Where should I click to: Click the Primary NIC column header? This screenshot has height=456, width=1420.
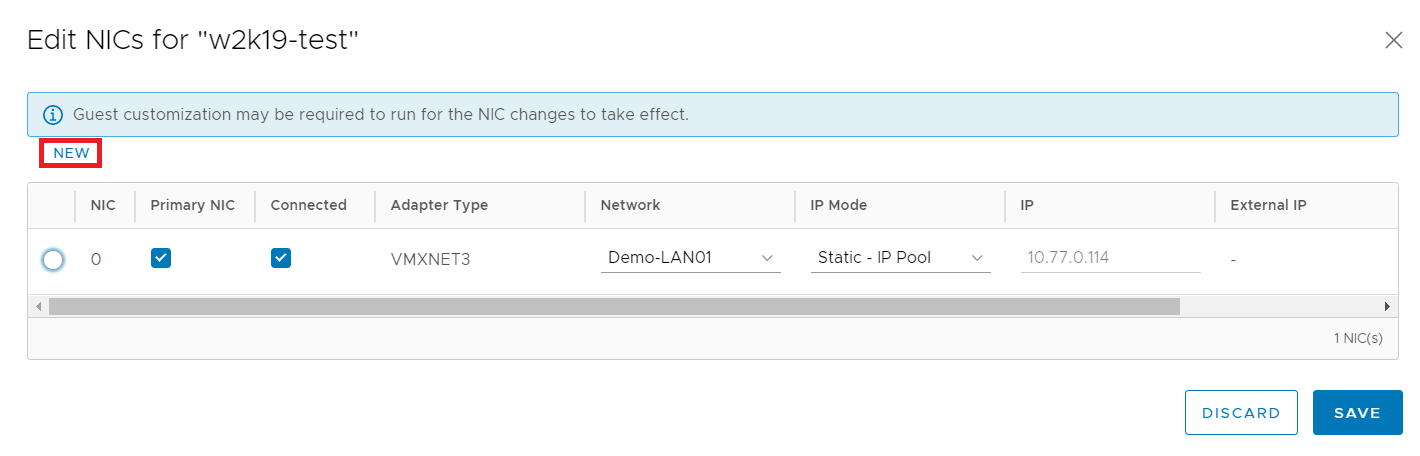[x=193, y=205]
